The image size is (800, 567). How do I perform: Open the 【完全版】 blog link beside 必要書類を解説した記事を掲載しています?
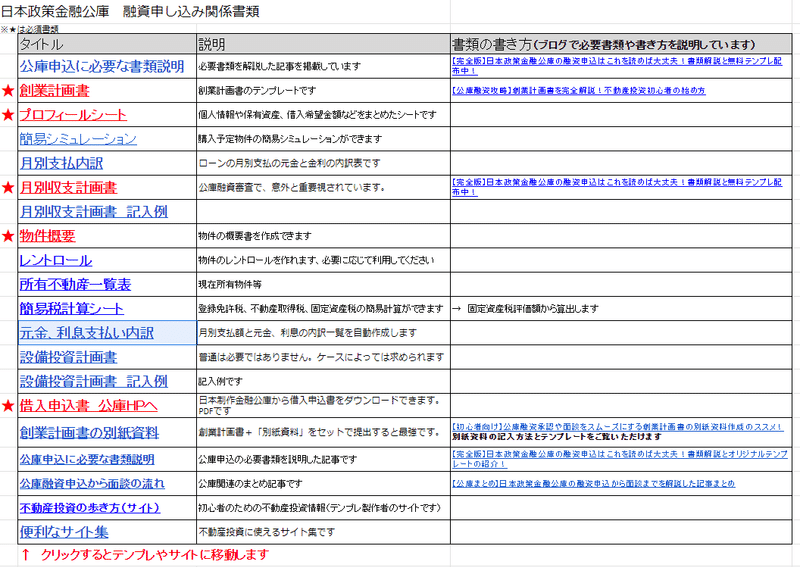click(x=617, y=66)
